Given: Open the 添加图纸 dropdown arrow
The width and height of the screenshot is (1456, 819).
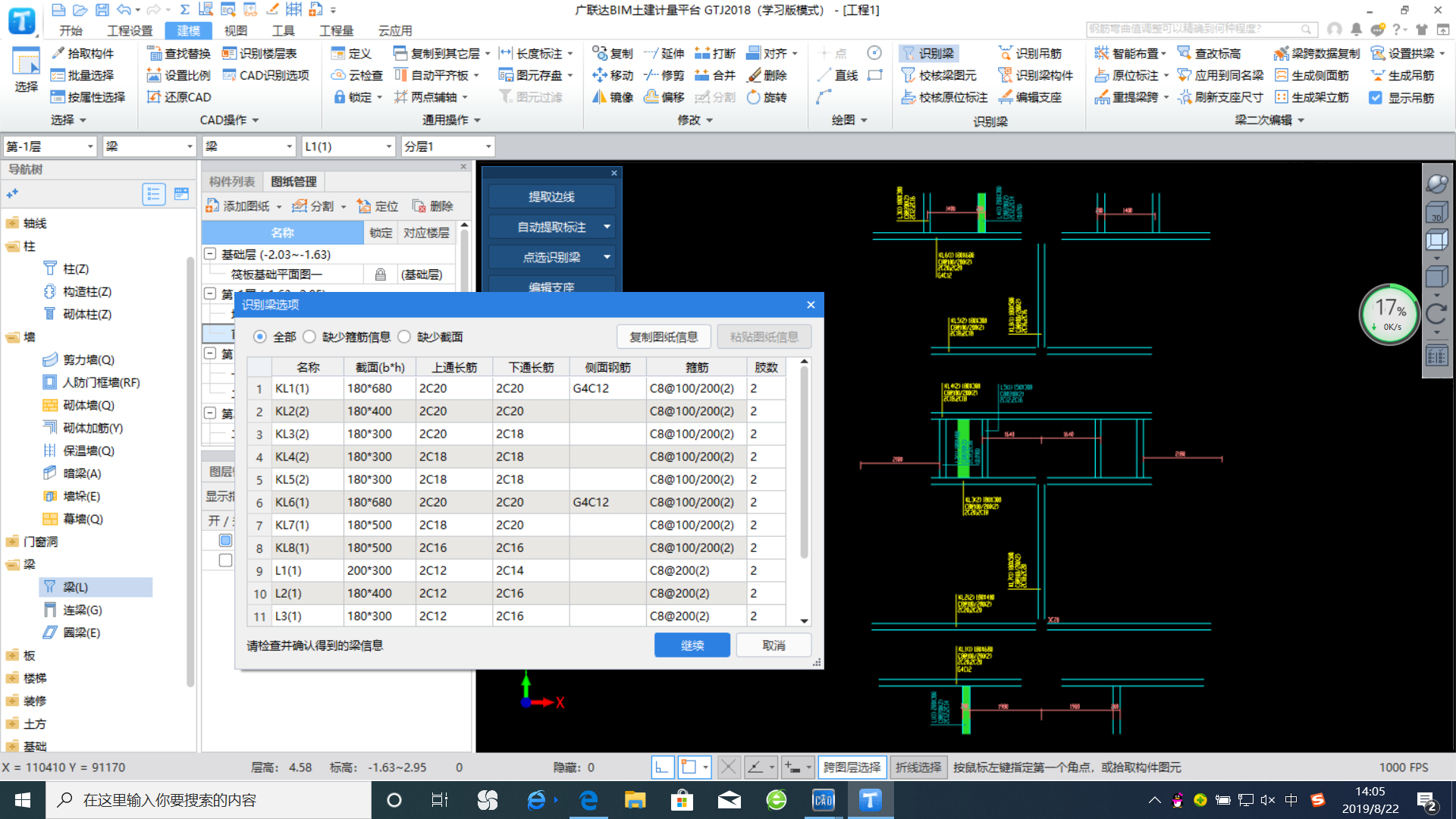Looking at the screenshot, I should coord(279,206).
